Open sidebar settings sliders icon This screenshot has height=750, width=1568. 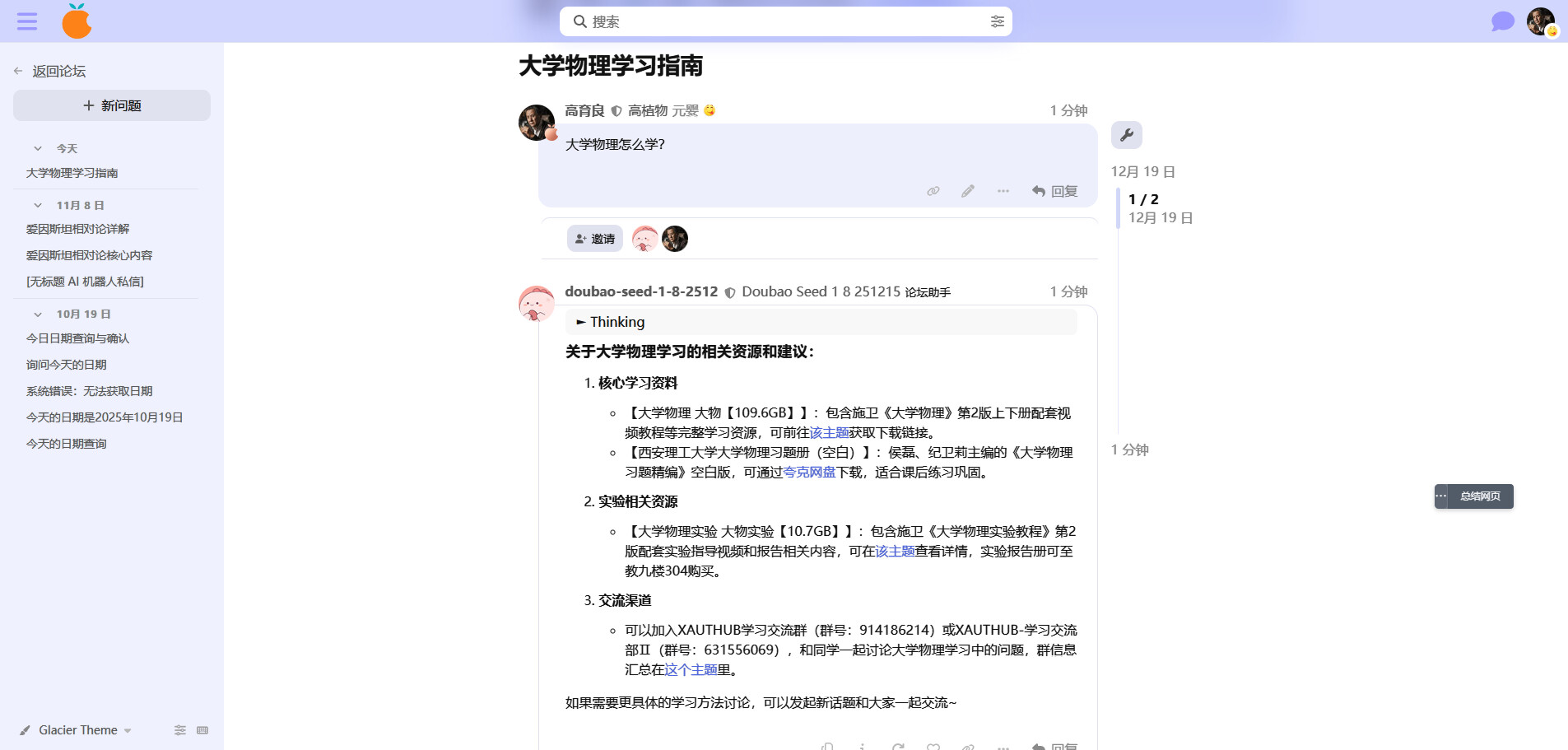click(180, 730)
